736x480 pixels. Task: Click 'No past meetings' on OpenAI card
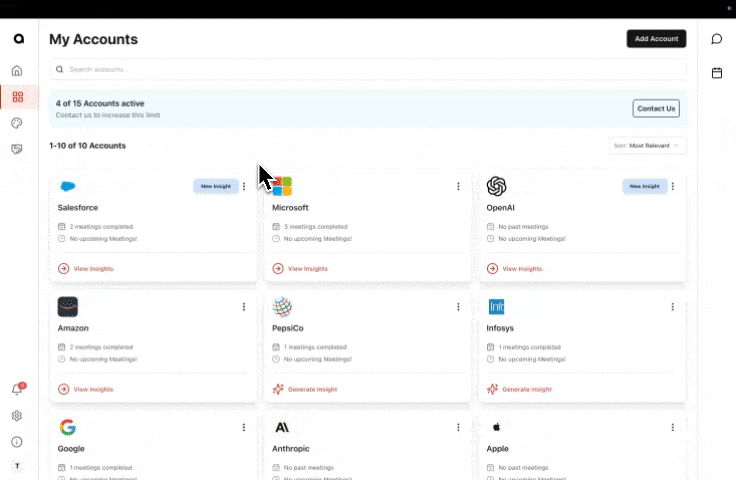523,227
